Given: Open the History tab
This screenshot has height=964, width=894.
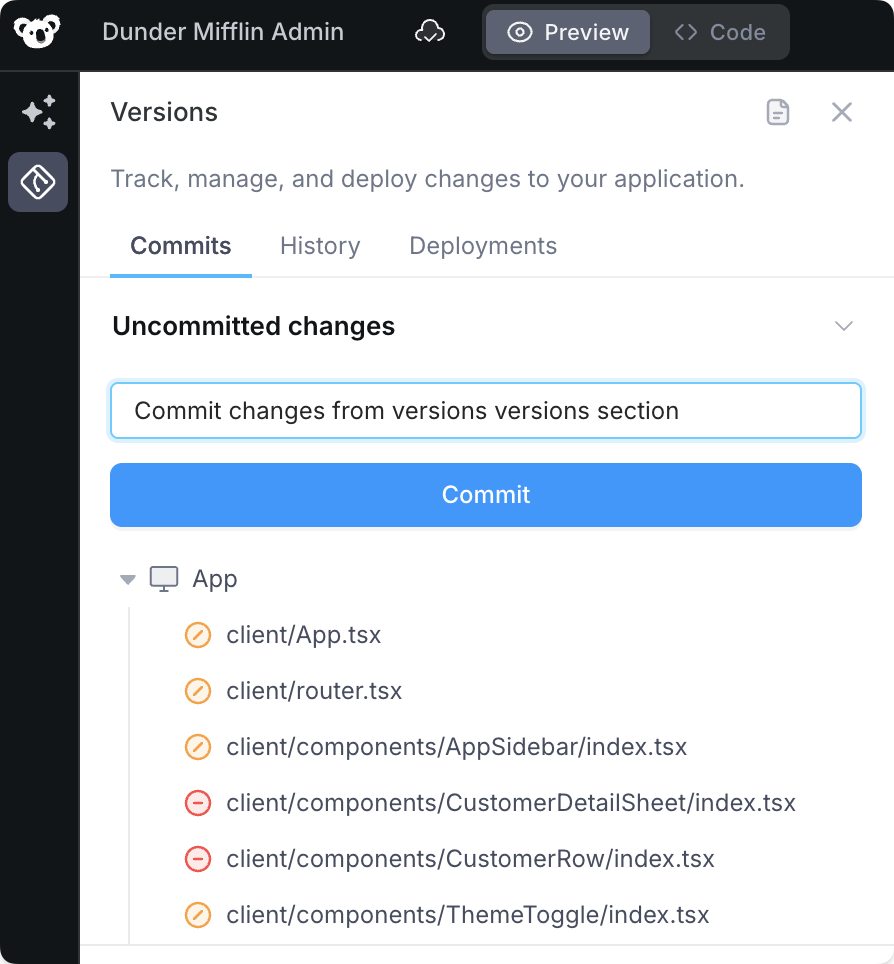Looking at the screenshot, I should pos(320,246).
